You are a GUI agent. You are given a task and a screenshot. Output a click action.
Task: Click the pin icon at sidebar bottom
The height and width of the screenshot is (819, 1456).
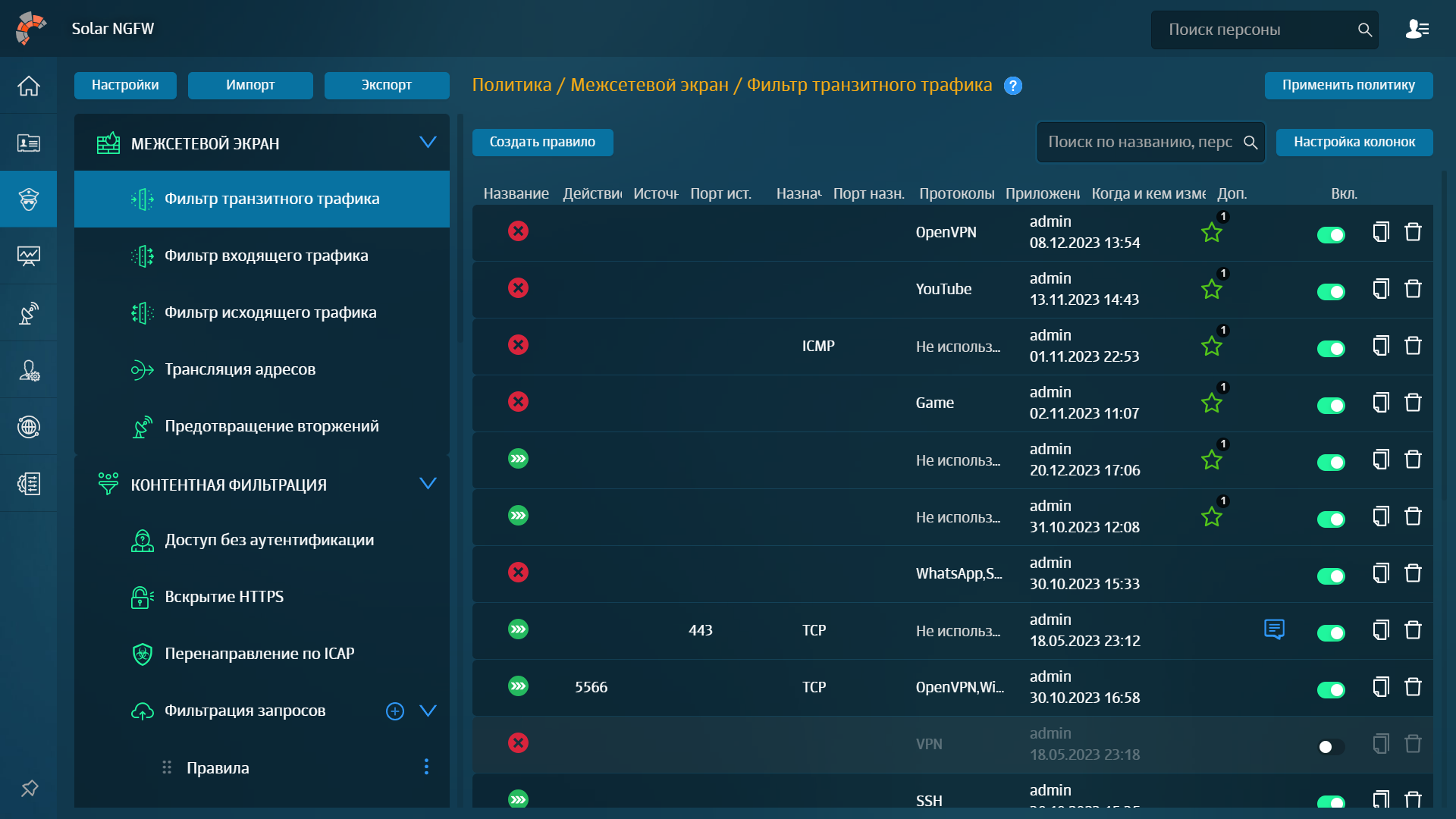pos(29,789)
